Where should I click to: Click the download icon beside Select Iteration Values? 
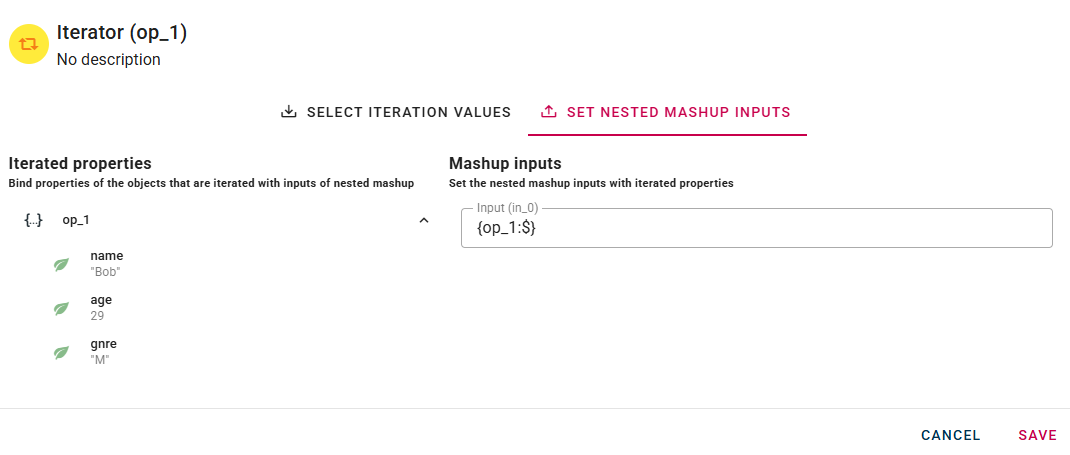click(289, 112)
